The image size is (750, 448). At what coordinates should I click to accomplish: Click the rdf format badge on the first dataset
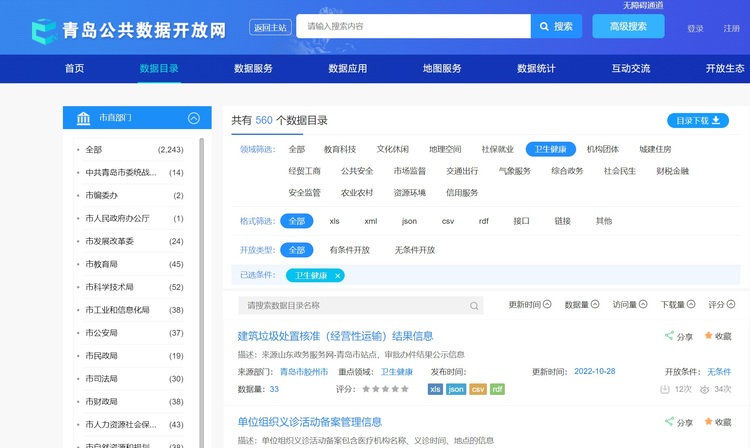point(499,389)
